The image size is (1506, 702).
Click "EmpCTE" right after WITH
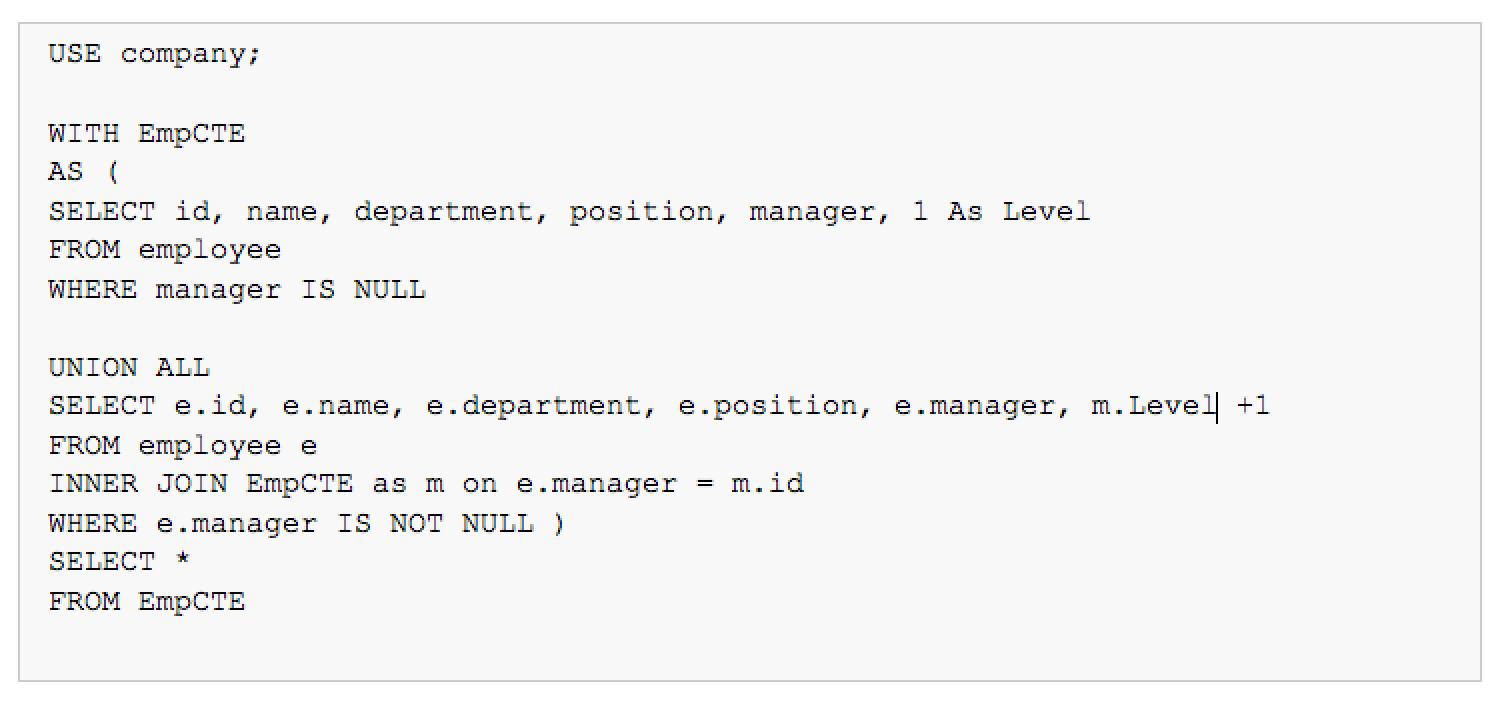(x=192, y=133)
